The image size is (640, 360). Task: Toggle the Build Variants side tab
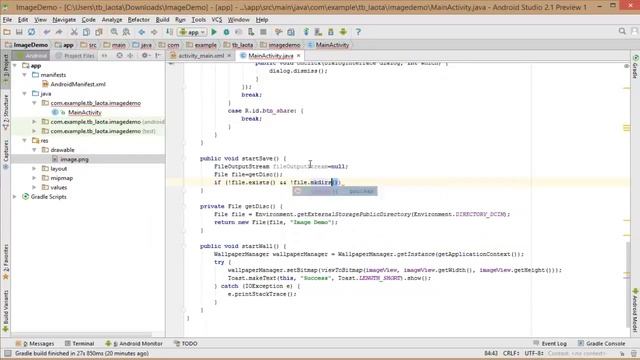pos(6,311)
